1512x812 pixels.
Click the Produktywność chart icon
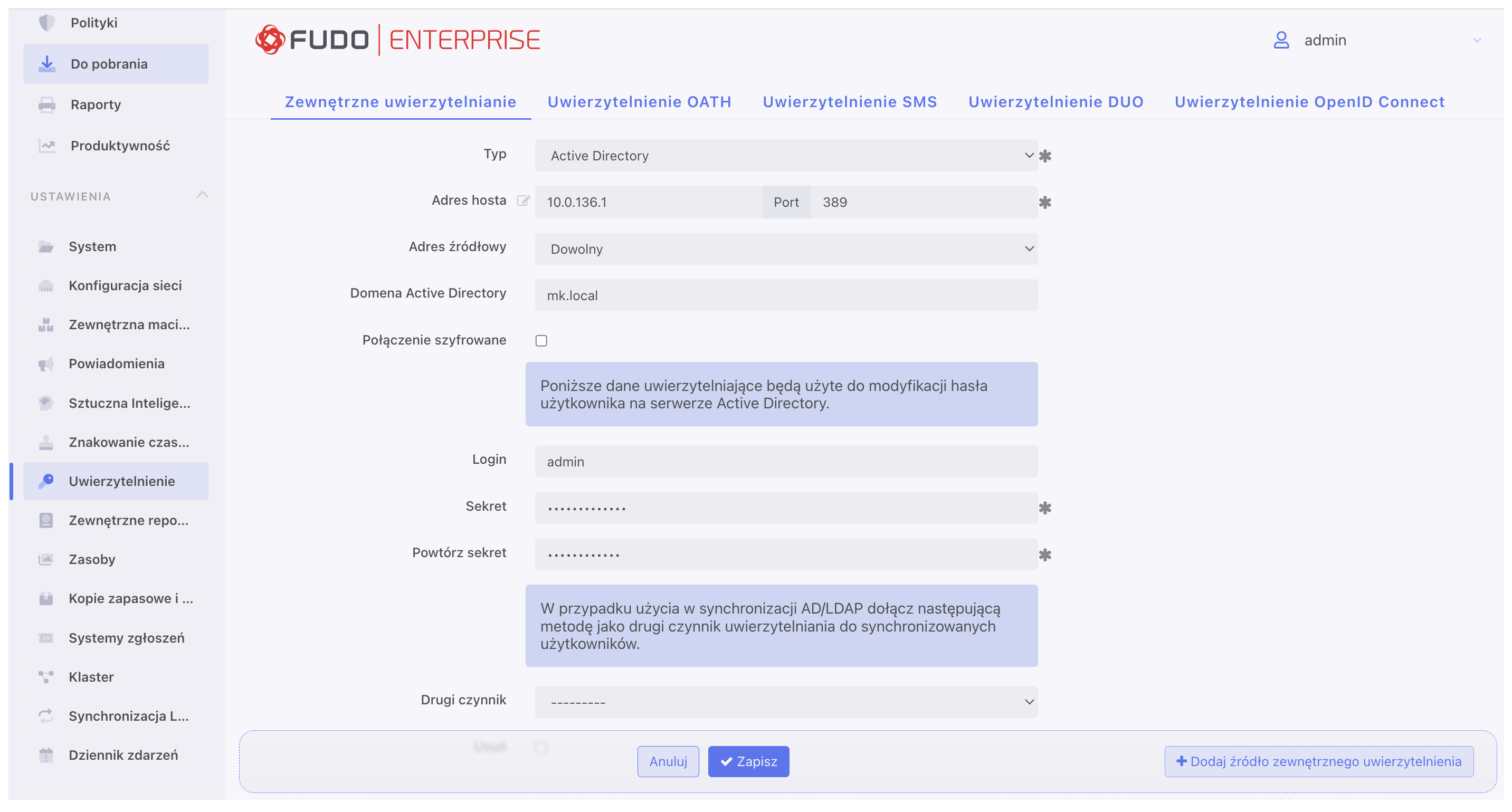click(46, 146)
